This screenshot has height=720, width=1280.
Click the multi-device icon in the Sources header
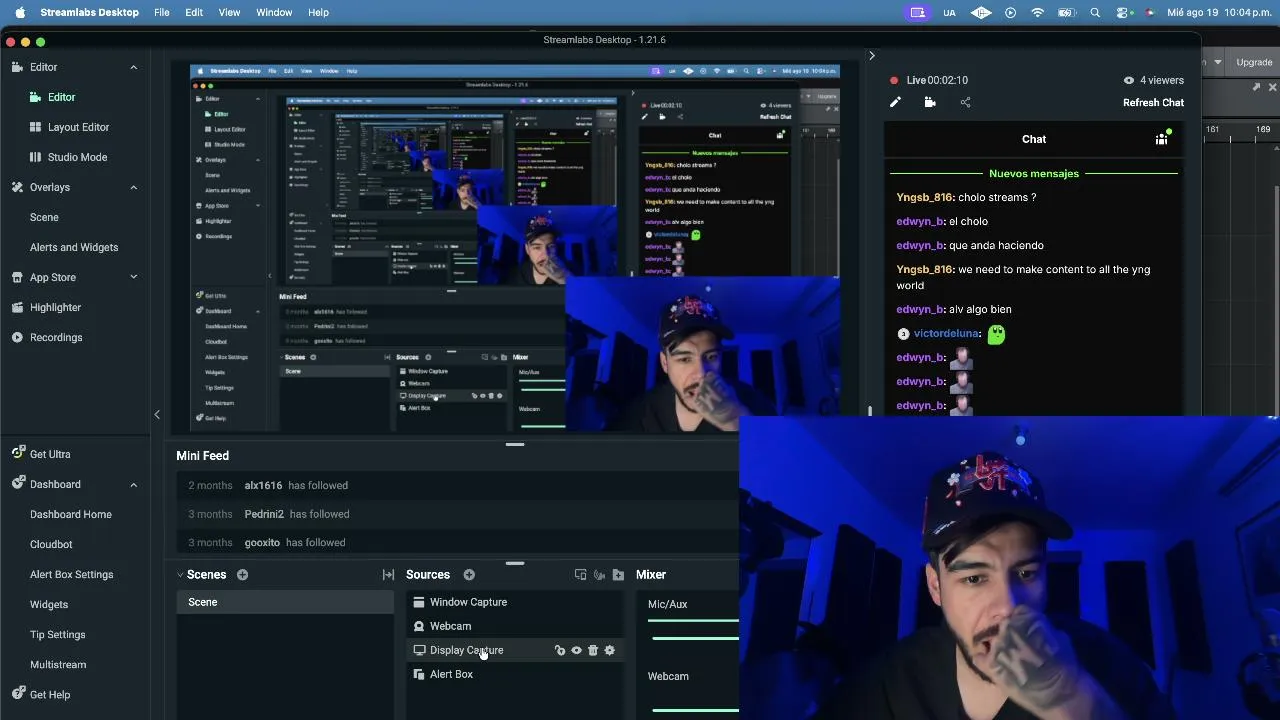(580, 575)
